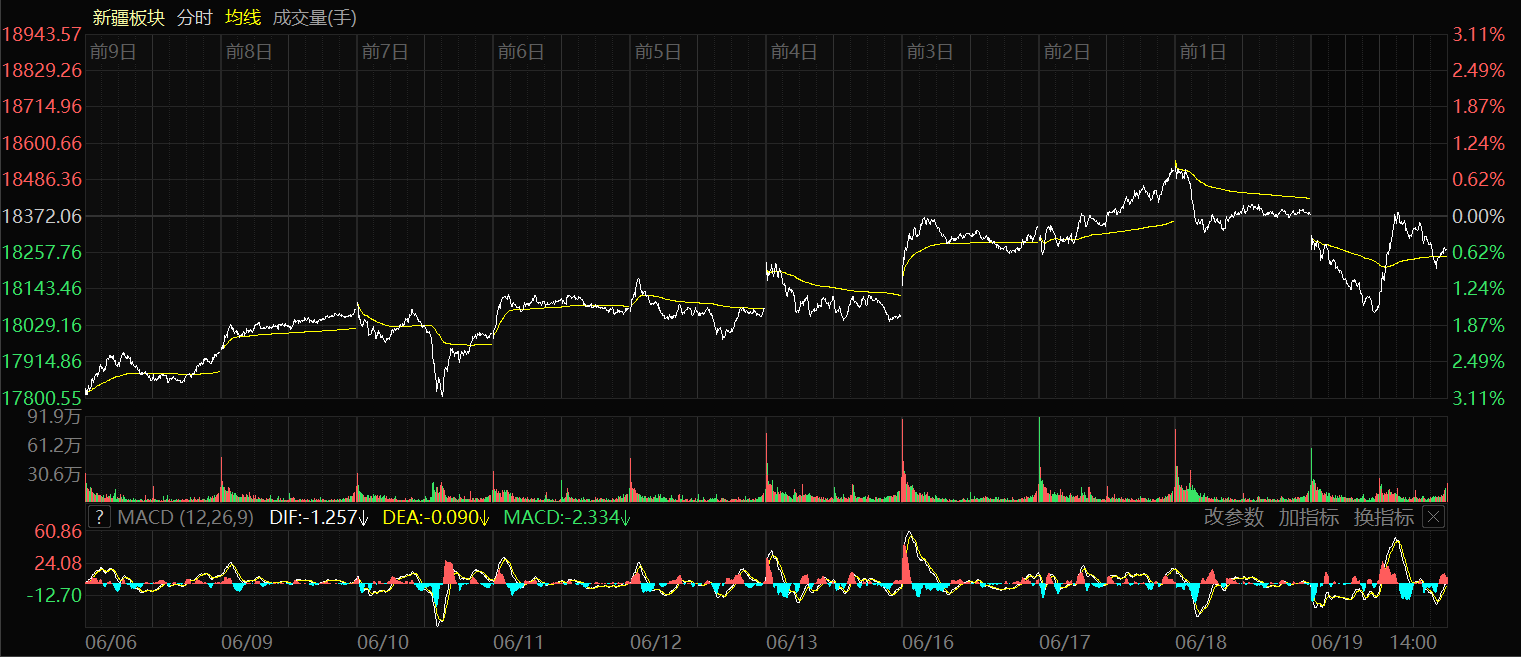Click the green MACD value readout
This screenshot has height=657, width=1521.
(566, 517)
